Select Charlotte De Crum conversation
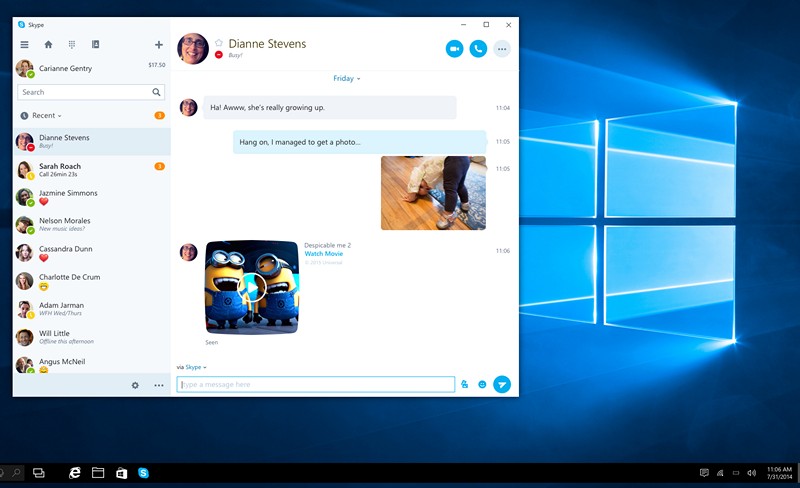This screenshot has height=488, width=800. pyautogui.click(x=92, y=281)
